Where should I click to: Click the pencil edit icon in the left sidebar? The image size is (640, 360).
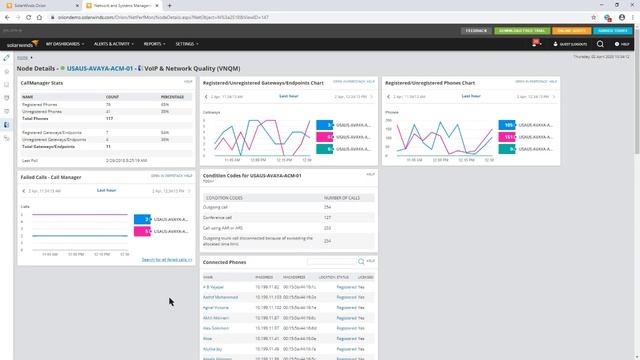[7, 58]
